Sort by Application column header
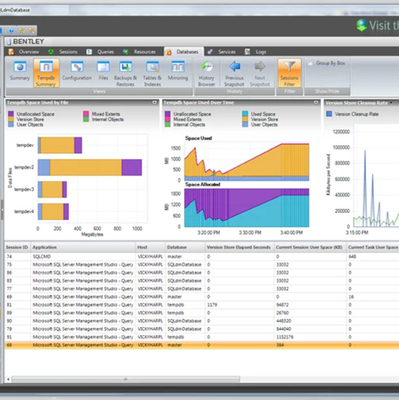399x400 pixels. [83, 247]
